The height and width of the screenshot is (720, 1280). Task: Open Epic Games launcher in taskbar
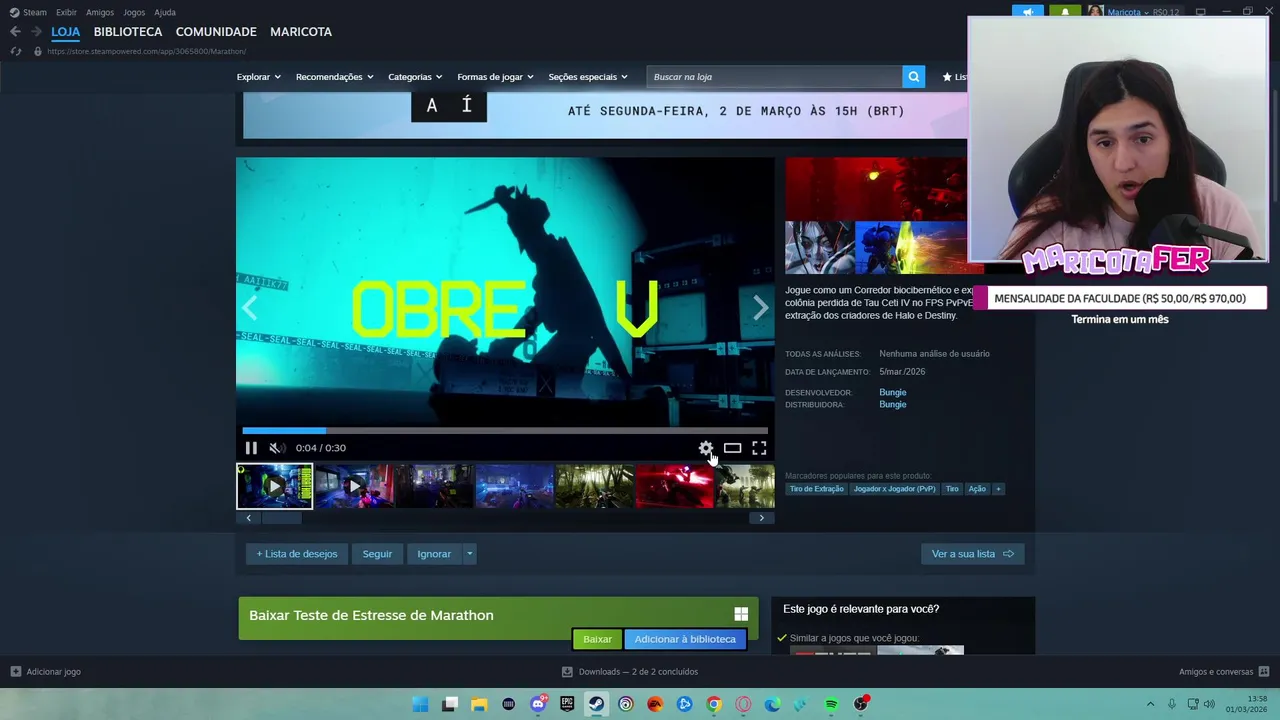567,704
